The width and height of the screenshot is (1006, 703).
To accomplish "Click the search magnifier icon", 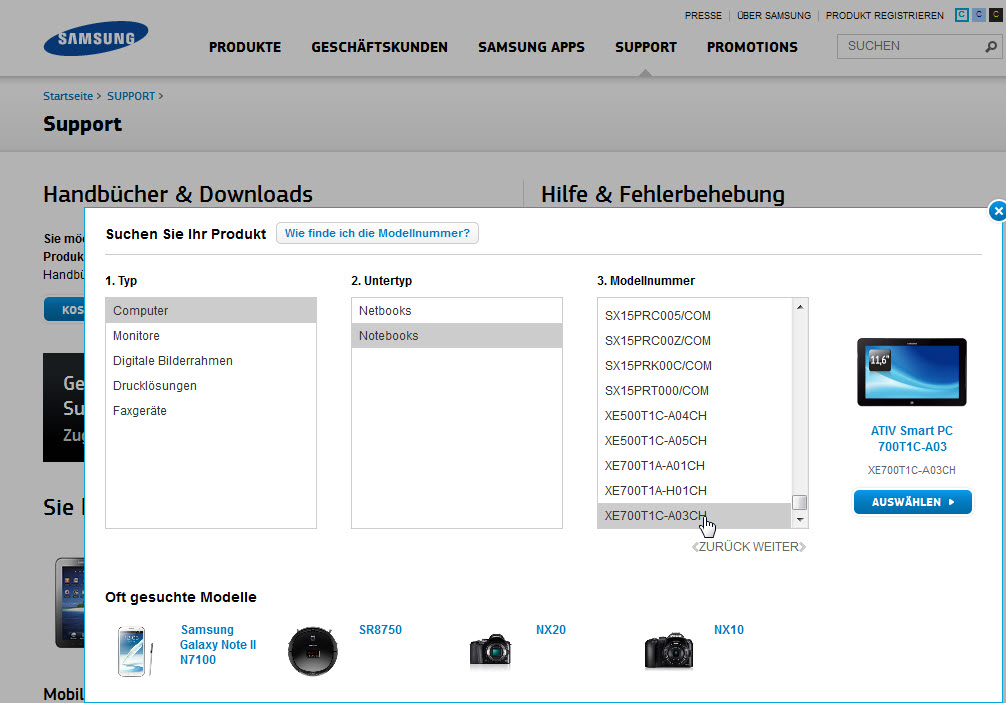I will point(991,47).
